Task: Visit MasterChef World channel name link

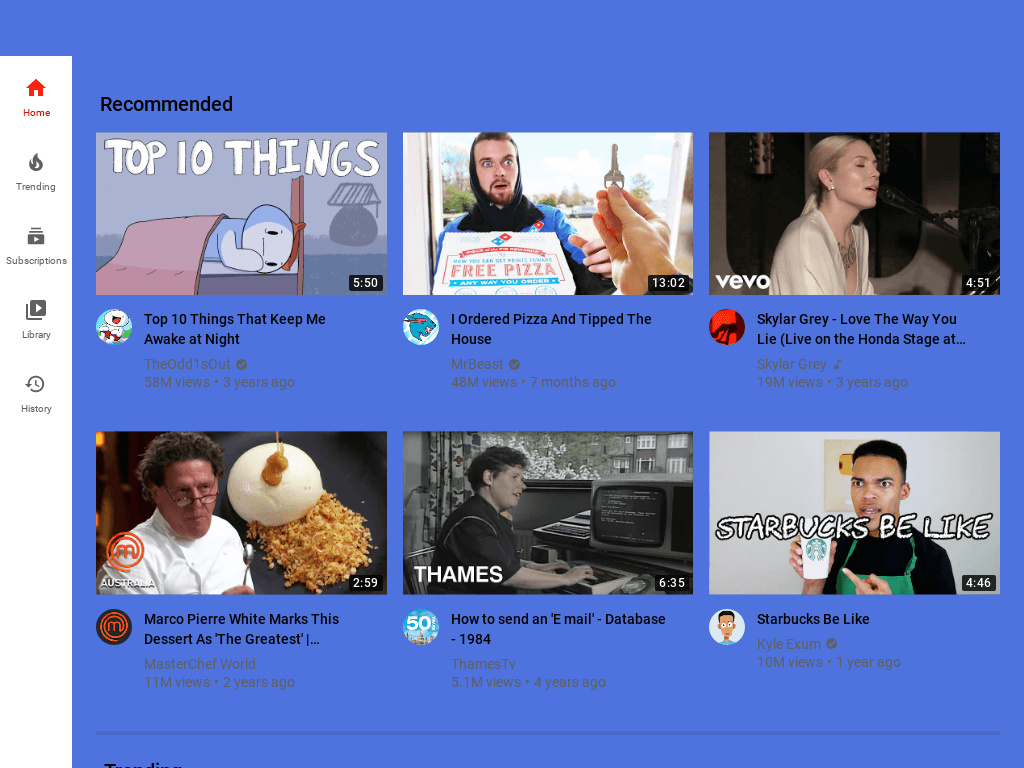Action: click(x=200, y=664)
